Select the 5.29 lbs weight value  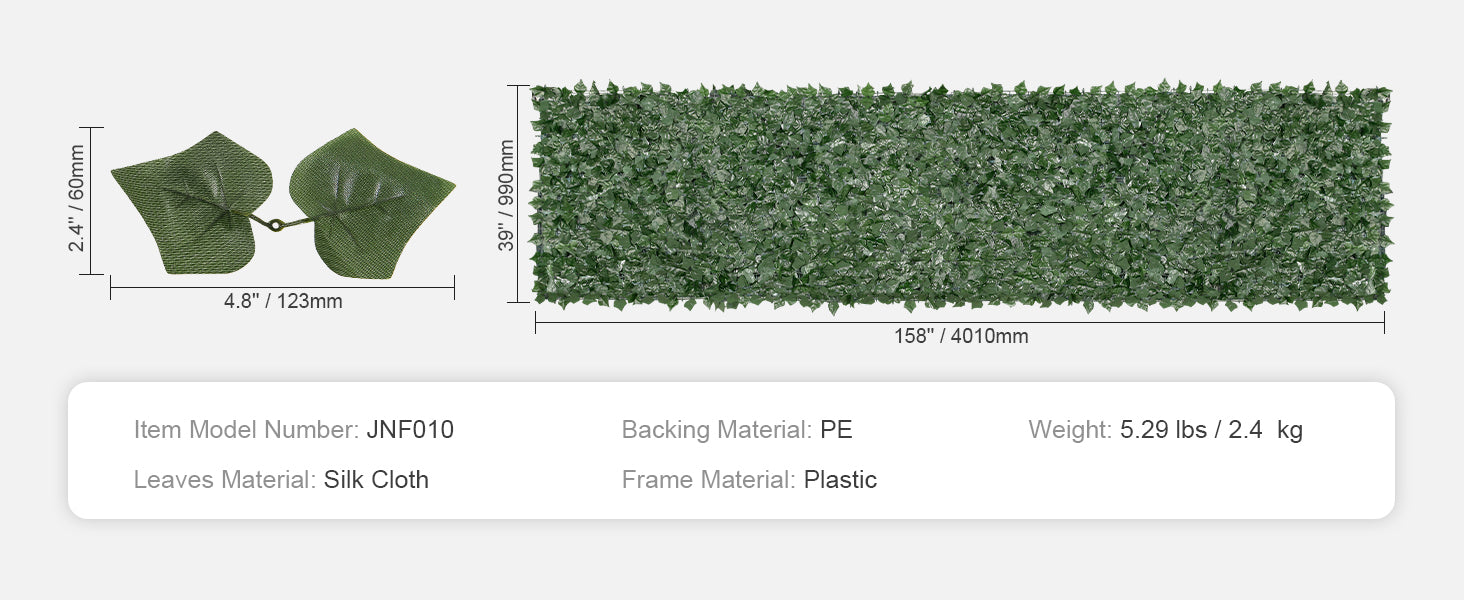[1163, 430]
